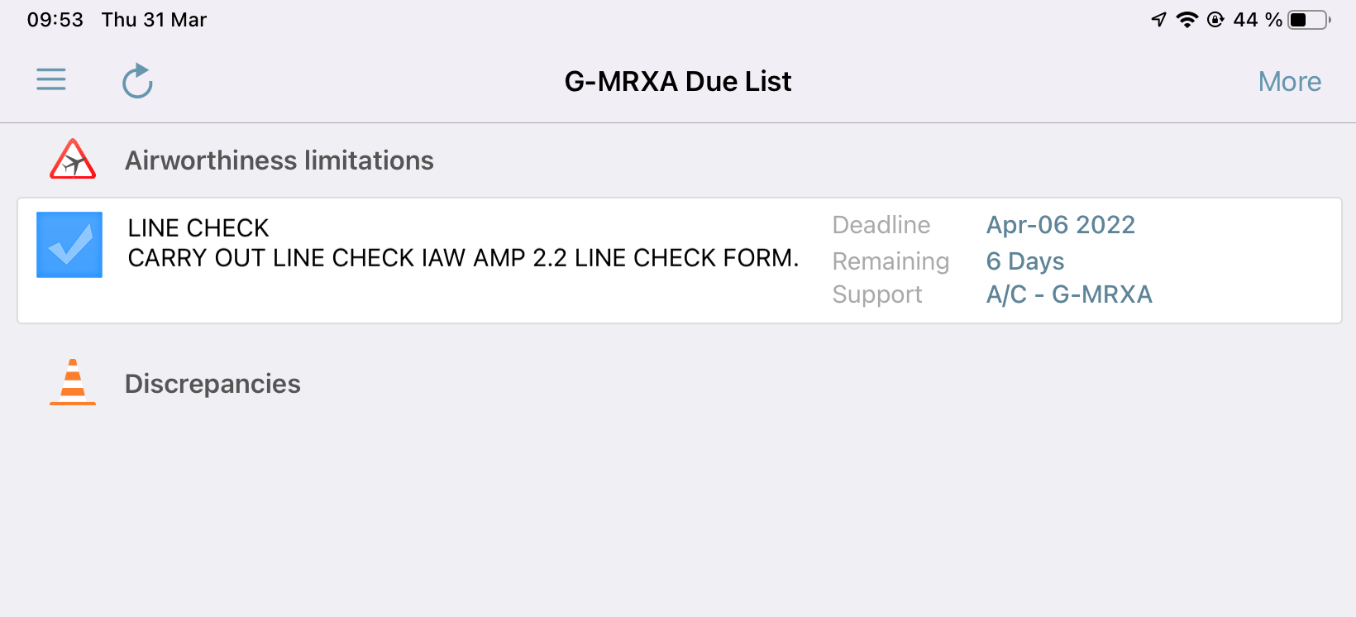
Task: Tap the refresh arrow icon
Action: click(137, 81)
